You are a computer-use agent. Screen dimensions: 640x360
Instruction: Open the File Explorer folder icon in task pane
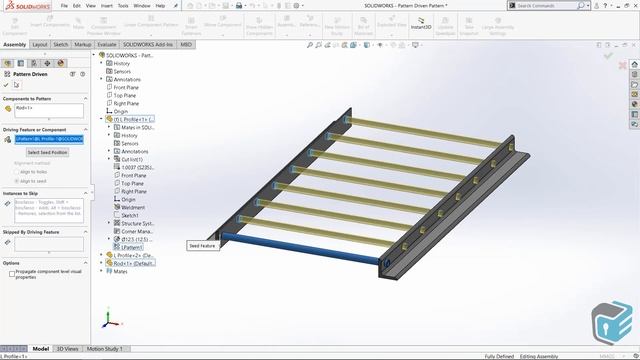(634, 84)
